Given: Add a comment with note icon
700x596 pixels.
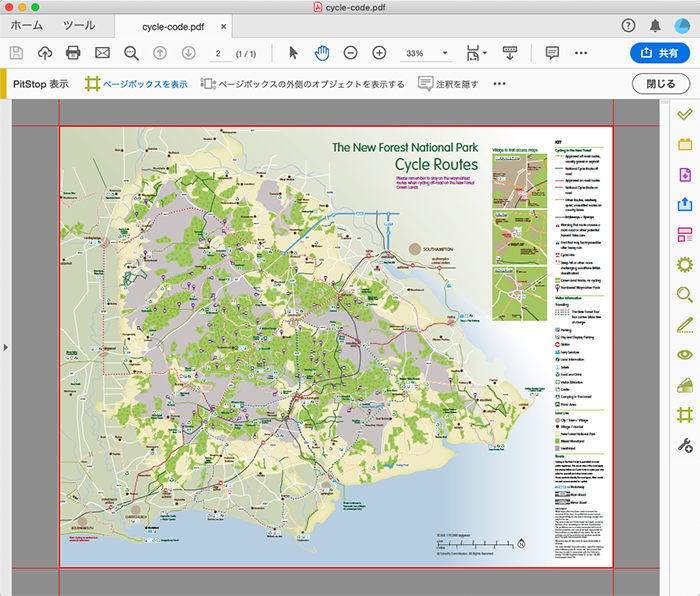Looking at the screenshot, I should tap(552, 53).
